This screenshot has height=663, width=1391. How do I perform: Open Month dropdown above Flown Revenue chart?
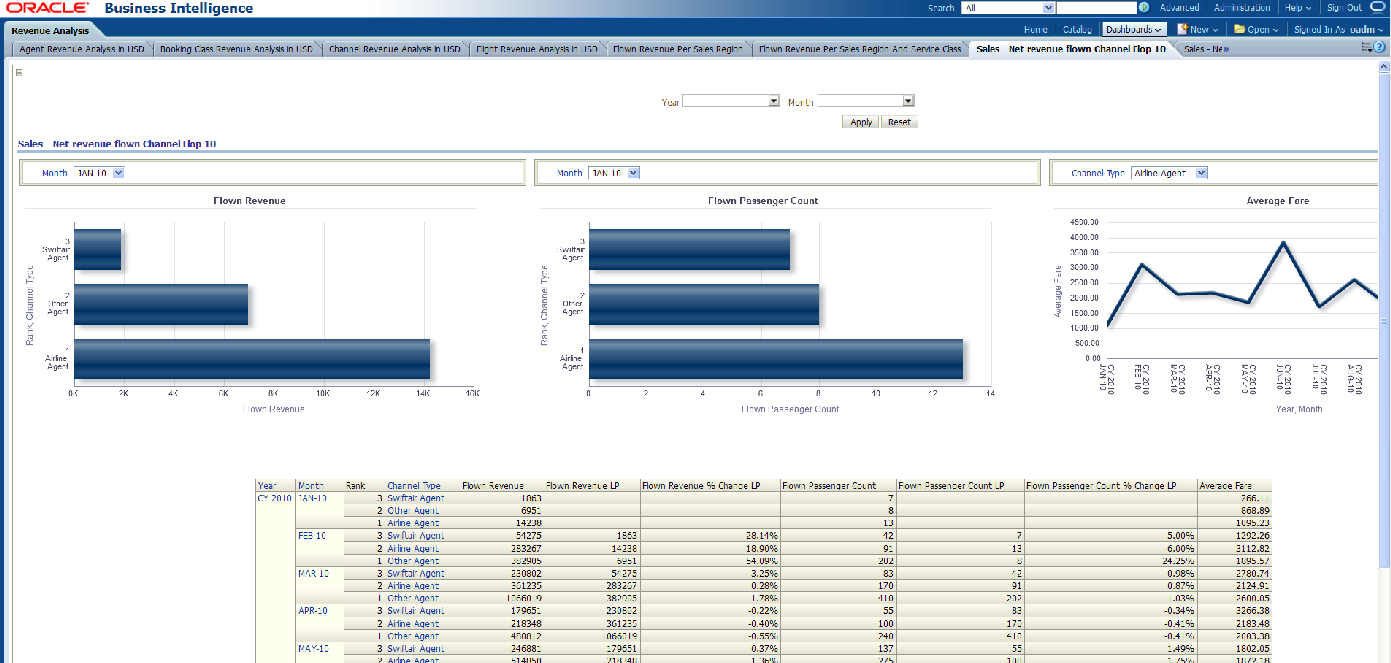coord(118,173)
